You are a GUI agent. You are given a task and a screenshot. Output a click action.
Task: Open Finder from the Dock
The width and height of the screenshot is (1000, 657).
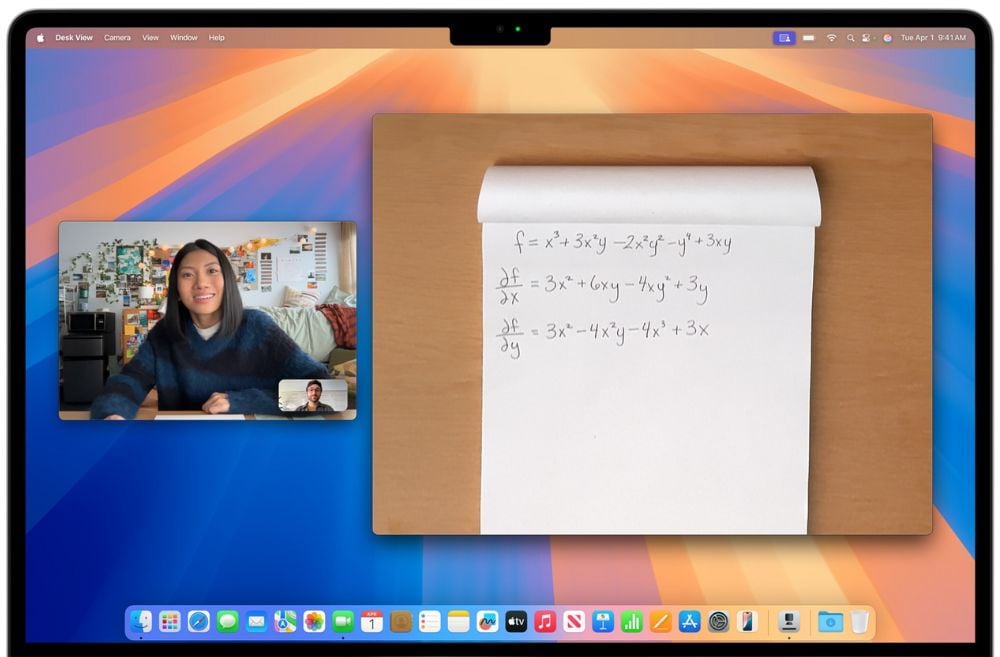click(141, 621)
